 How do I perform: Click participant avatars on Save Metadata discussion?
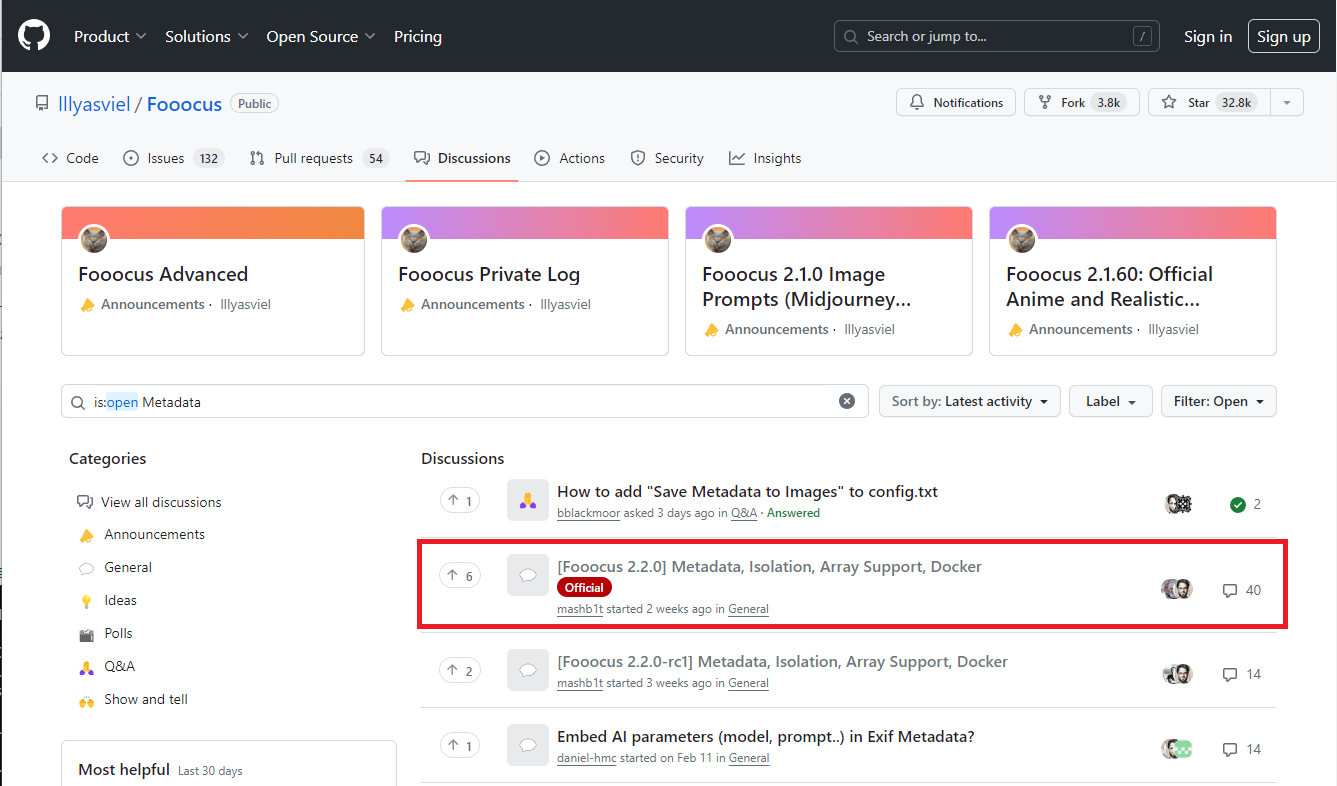tap(1180, 504)
